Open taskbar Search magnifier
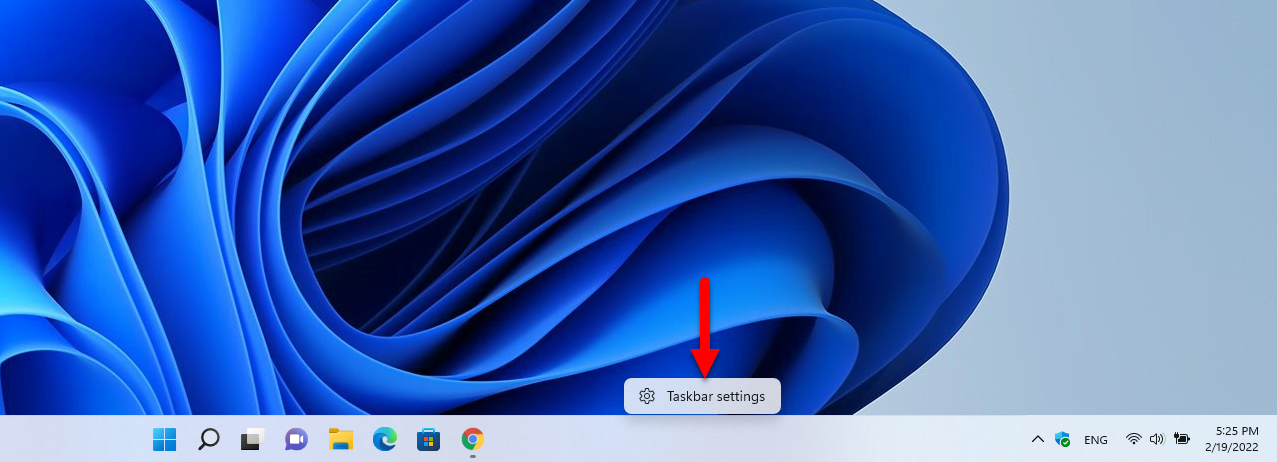Screen dimensions: 1277x462 pyautogui.click(x=208, y=439)
